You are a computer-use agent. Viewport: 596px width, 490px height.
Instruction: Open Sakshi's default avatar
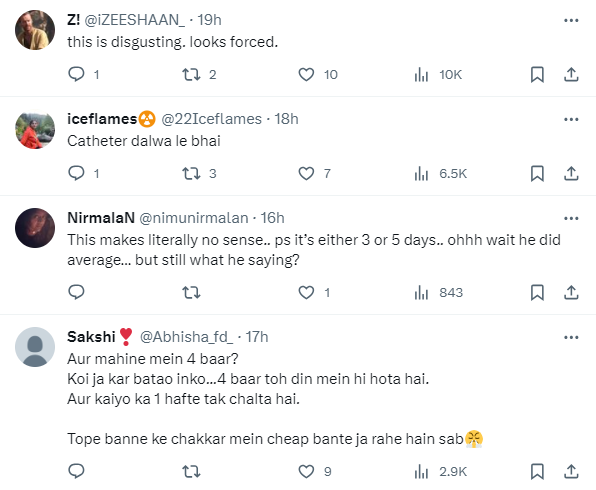35,347
